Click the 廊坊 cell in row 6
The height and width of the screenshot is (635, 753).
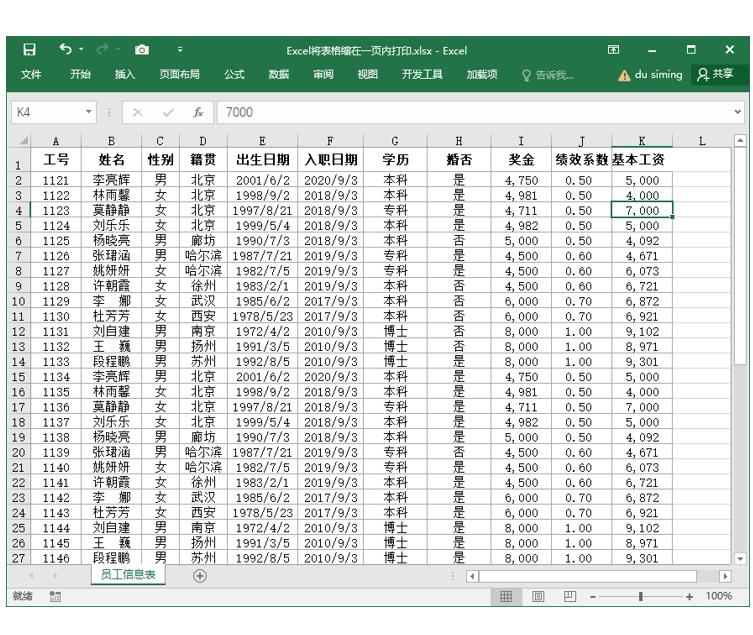[x=203, y=241]
